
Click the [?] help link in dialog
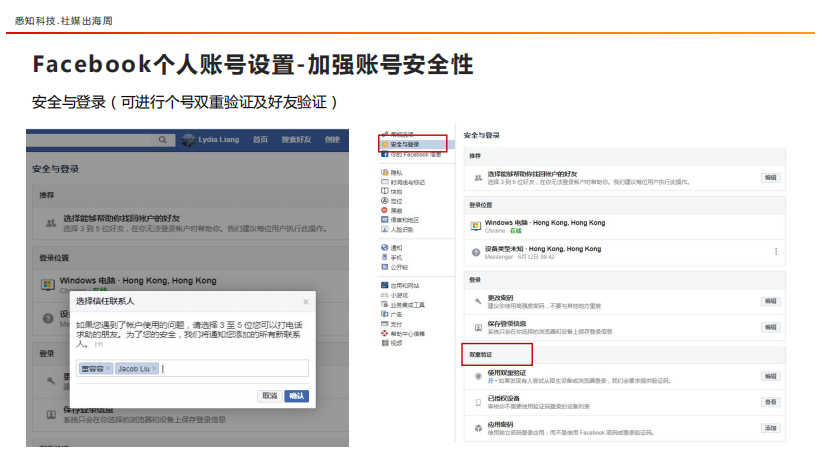(98, 345)
